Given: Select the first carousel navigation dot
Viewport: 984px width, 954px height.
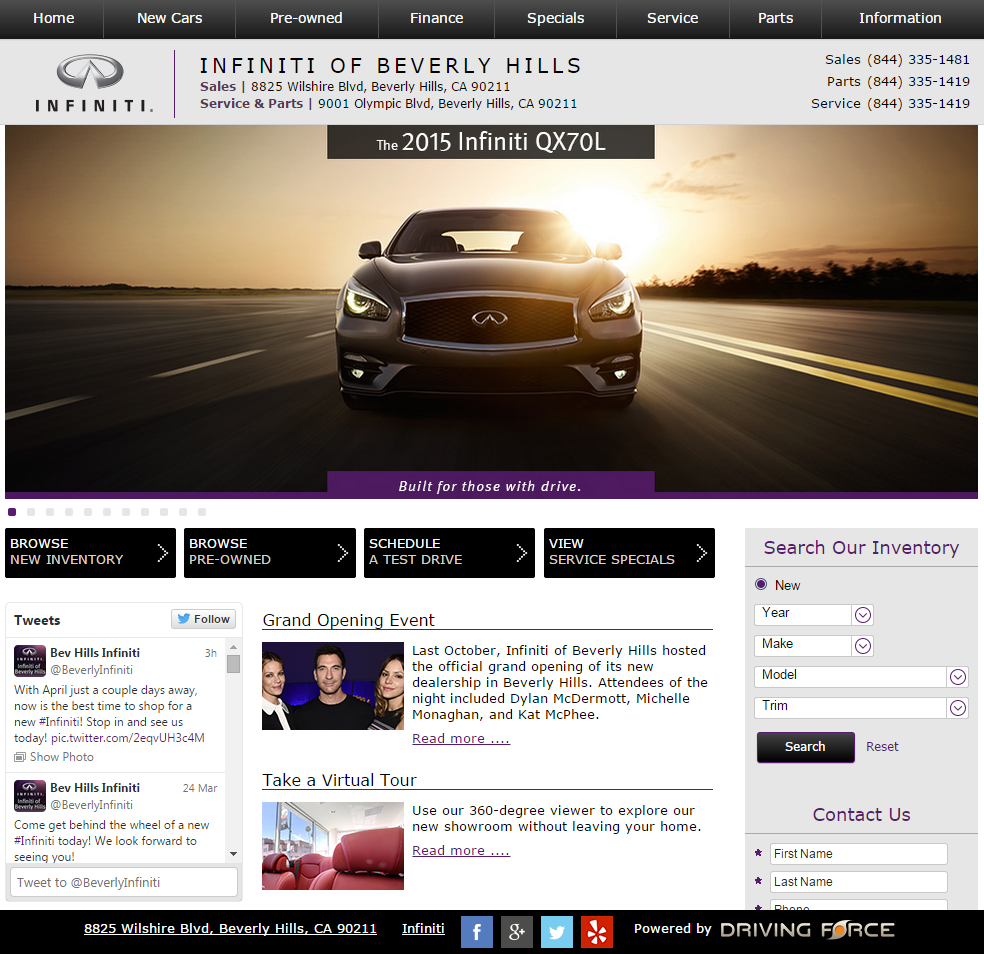Looking at the screenshot, I should point(11,512).
